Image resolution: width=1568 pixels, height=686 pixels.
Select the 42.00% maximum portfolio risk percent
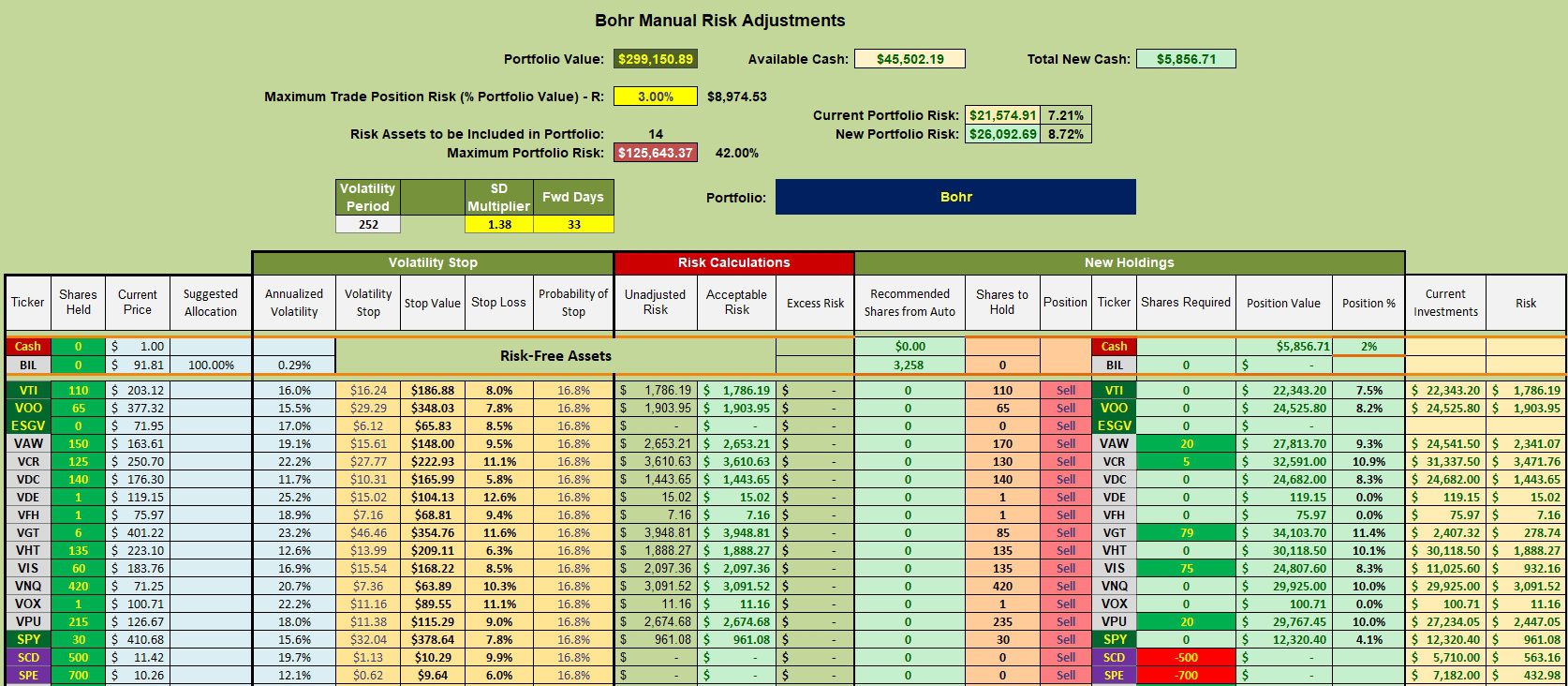pos(737,153)
